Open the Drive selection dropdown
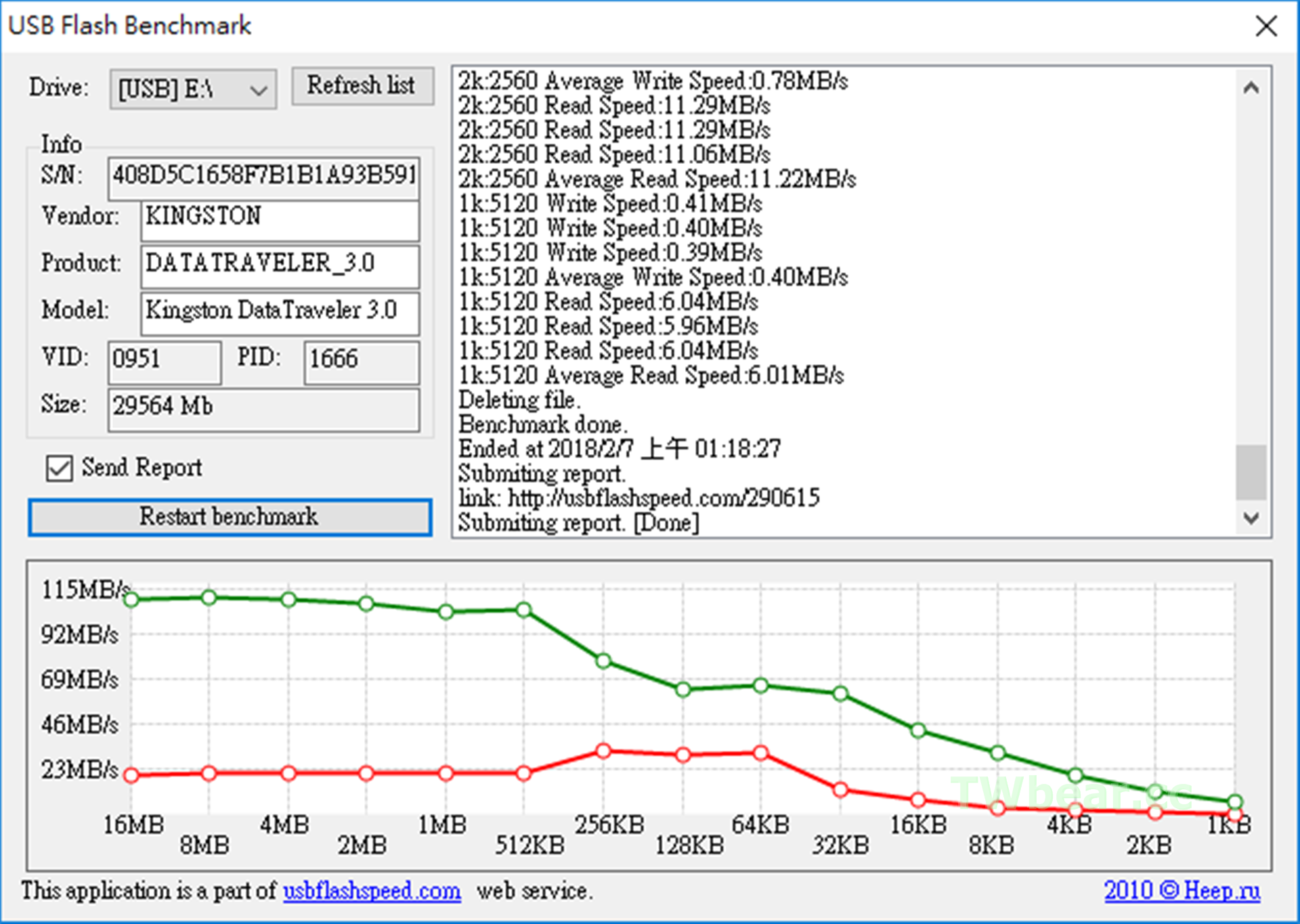1300x924 pixels. coord(193,89)
